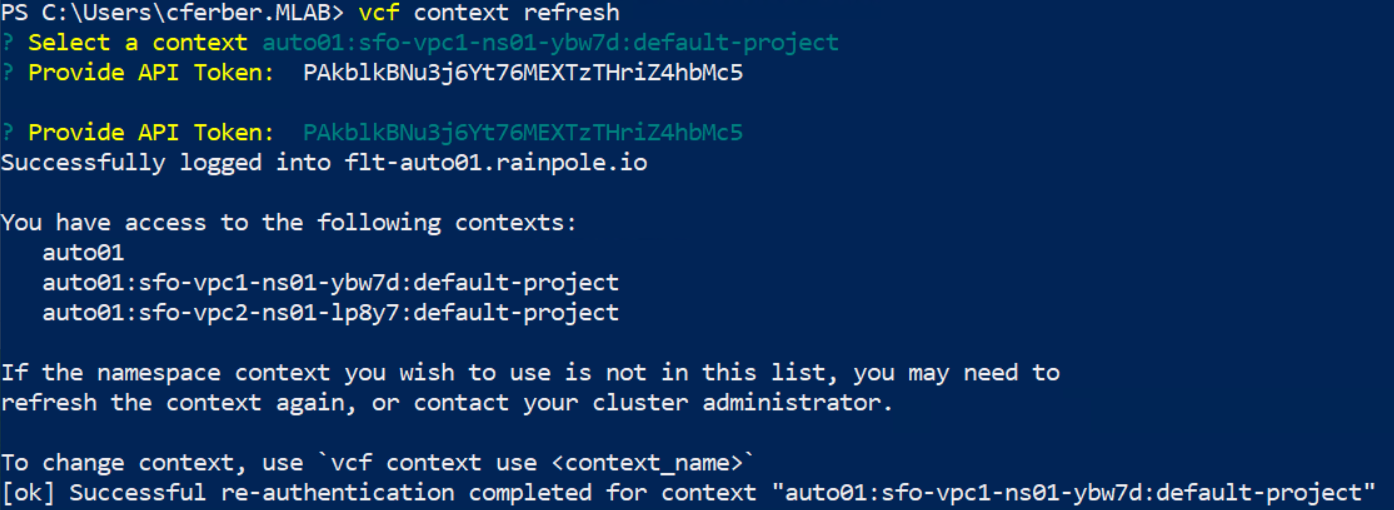Viewport: 1394px width, 510px height.
Task: Select the sfo-vpc2-ns01-lp8y7 context list entry
Action: pyautogui.click(x=330, y=313)
